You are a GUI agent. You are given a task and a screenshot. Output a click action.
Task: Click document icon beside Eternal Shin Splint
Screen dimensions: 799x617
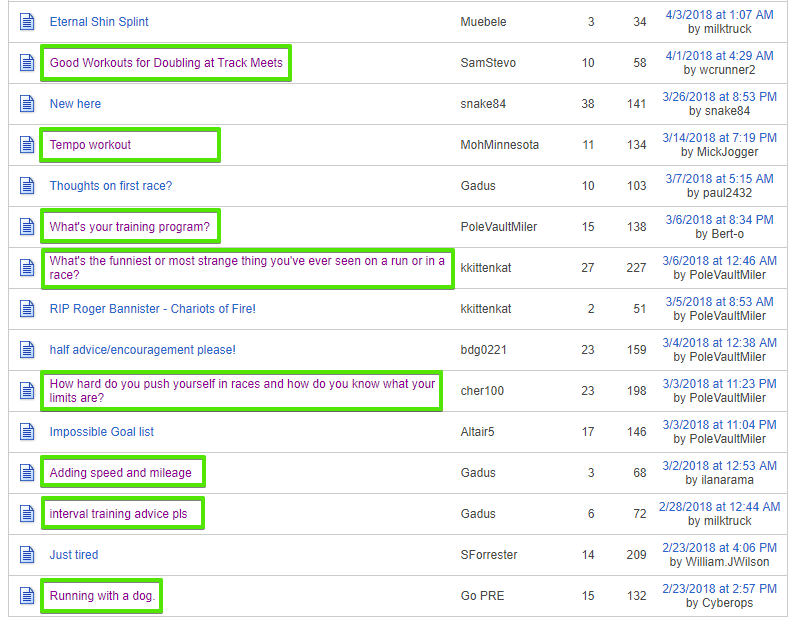click(27, 22)
